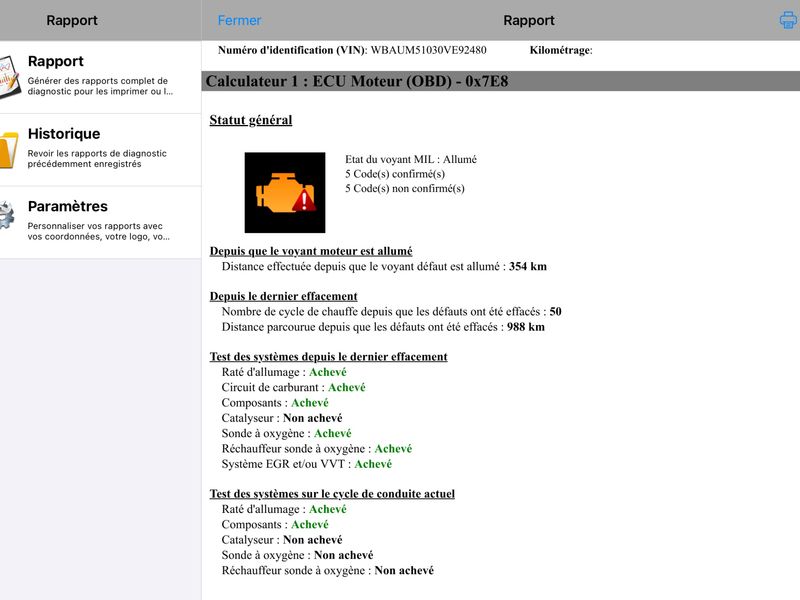The height and width of the screenshot is (600, 800).
Task: Click 'Depuis que le voyant moteur est allumé' heading
Action: 311,251
